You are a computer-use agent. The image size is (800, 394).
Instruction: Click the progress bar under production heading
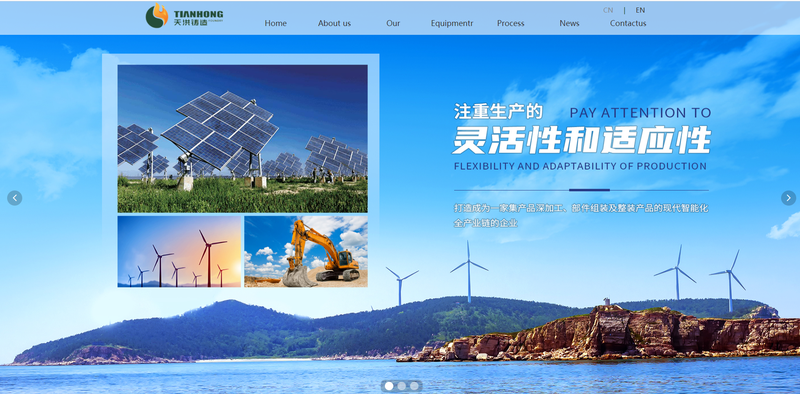[581, 190]
